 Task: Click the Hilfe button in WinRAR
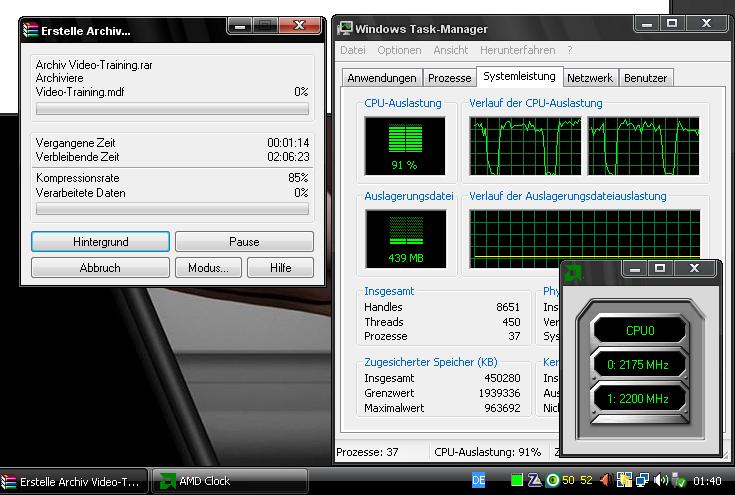[280, 268]
